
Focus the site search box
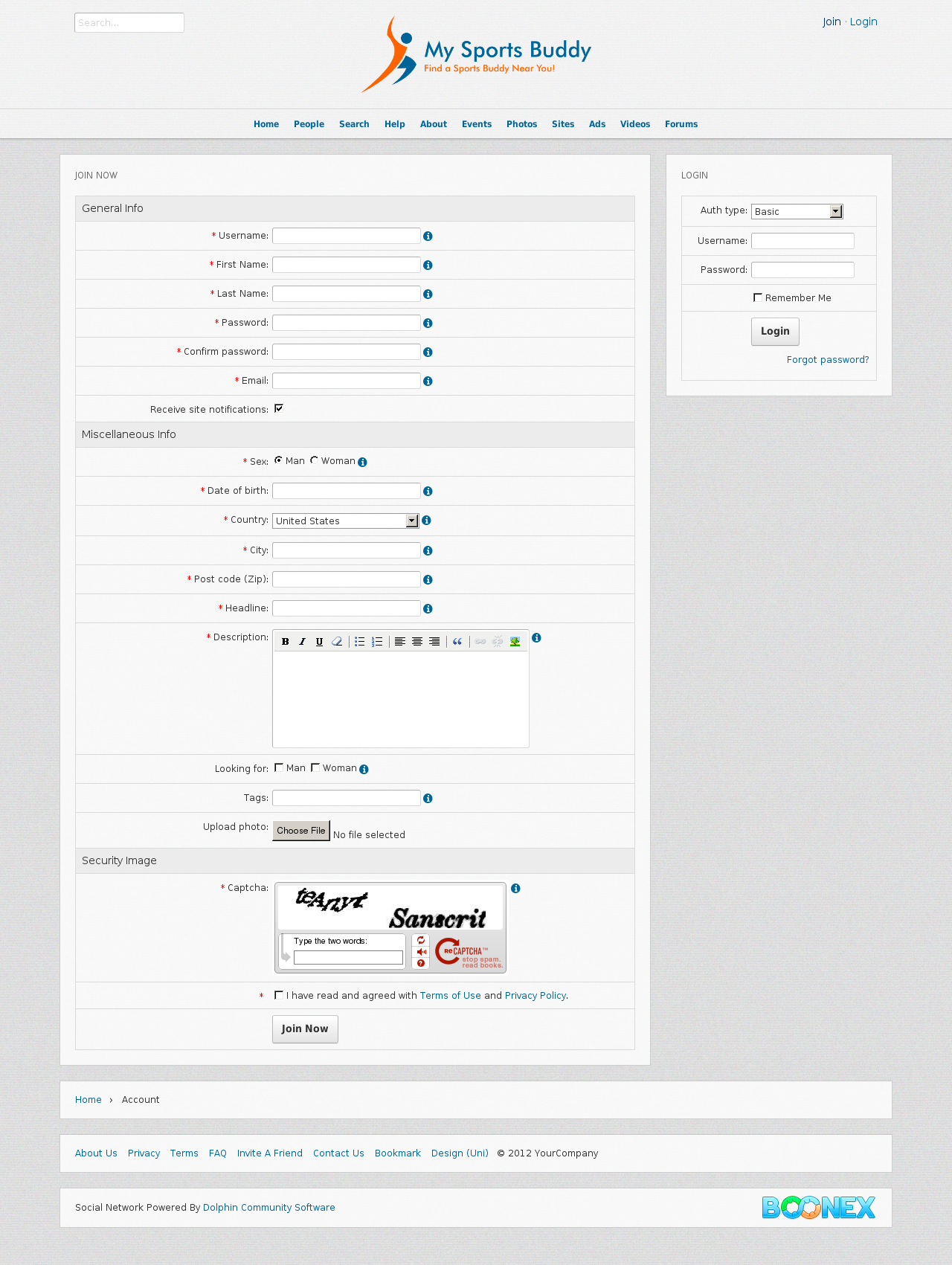point(129,22)
